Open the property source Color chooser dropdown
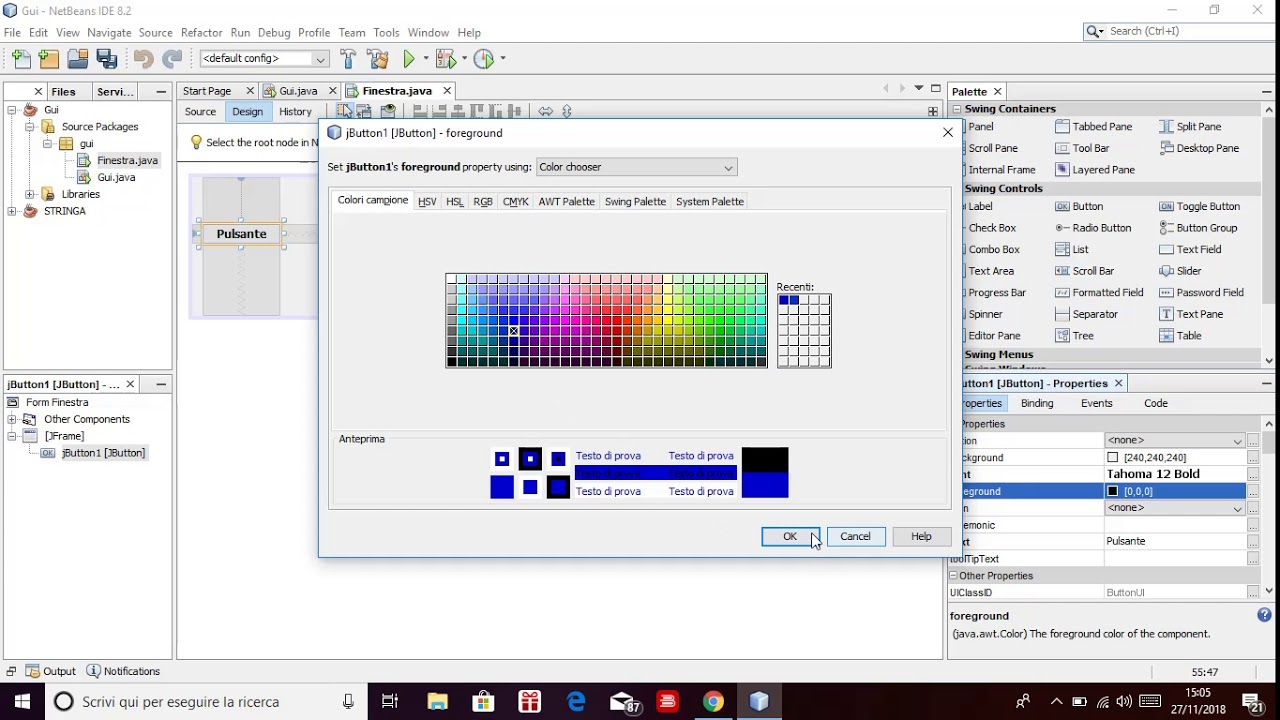Viewport: 1280px width, 720px height. click(x=636, y=167)
